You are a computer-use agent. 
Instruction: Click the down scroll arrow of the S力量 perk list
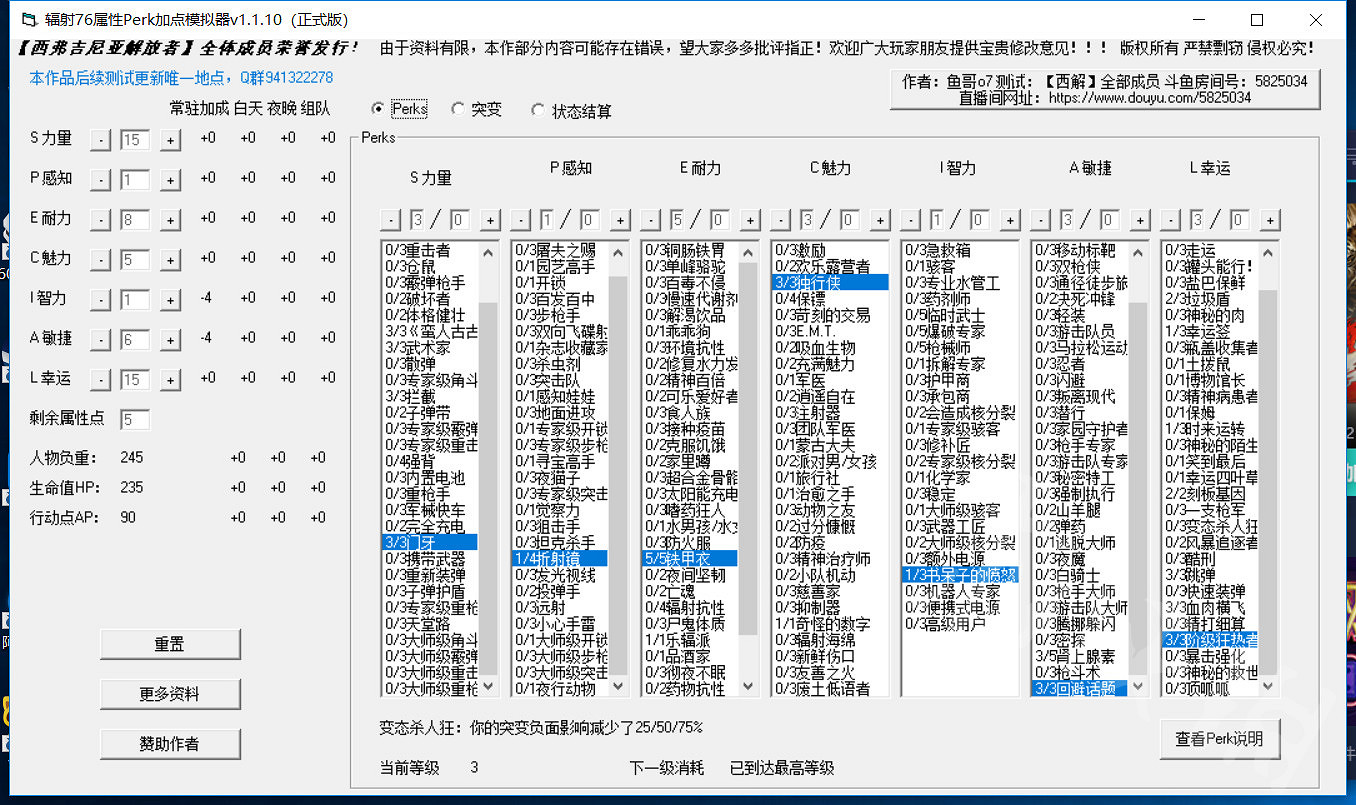pyautogui.click(x=487, y=688)
